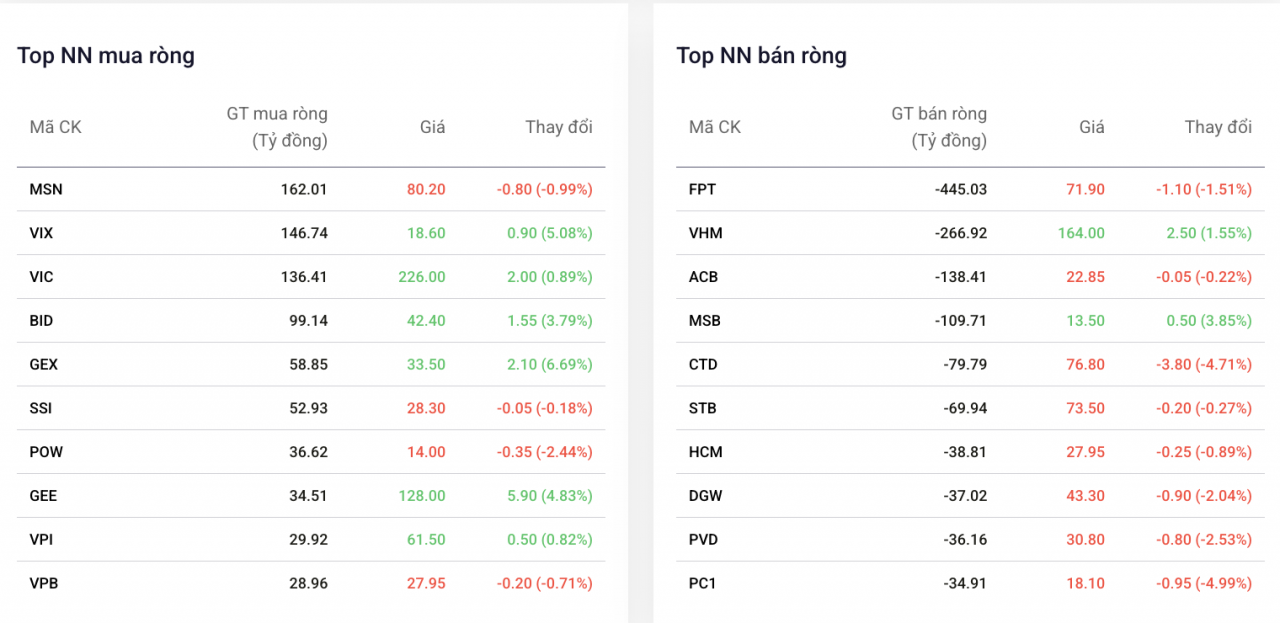Screen dimensions: 1280x623
Task: Click the net buy value 28.96
Action: click(308, 583)
